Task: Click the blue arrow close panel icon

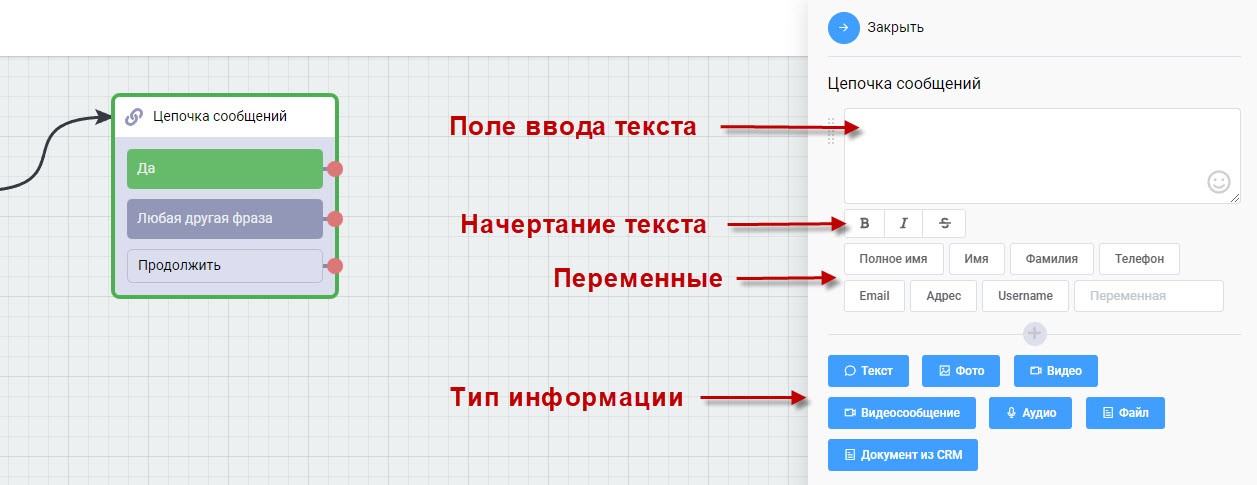Action: point(843,28)
